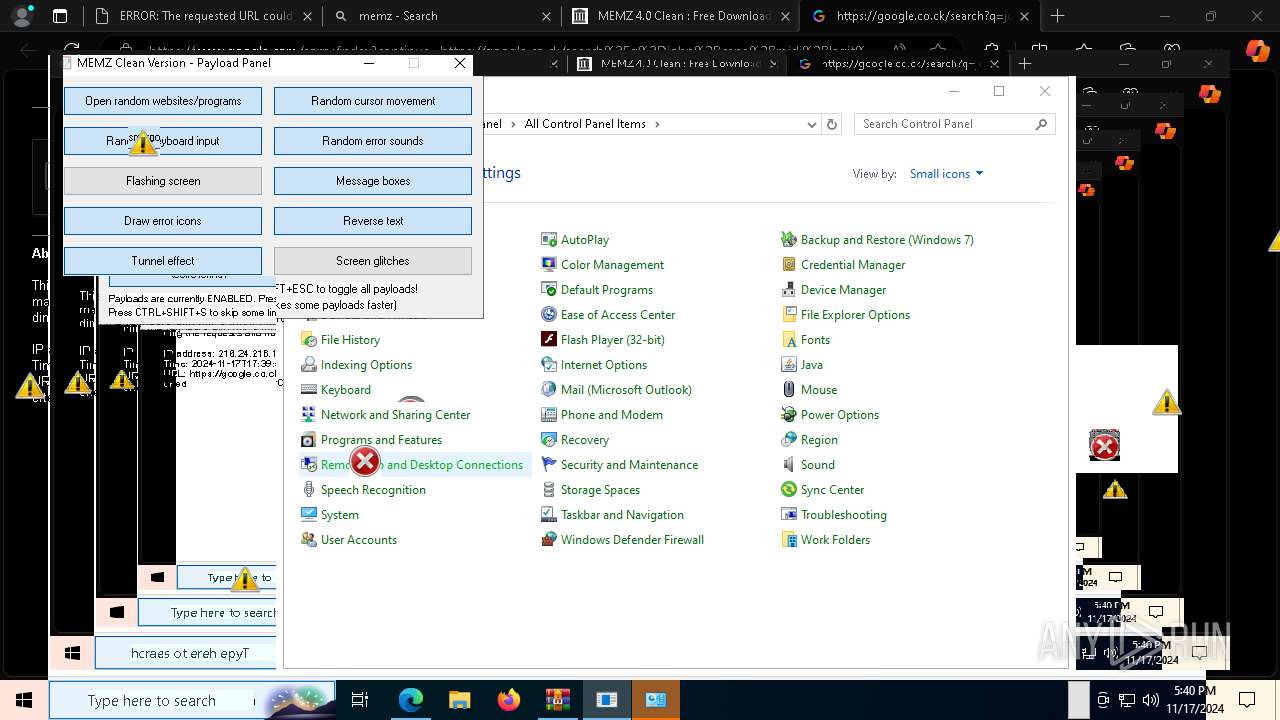Select the google.co.ck search tab
The height and width of the screenshot is (720, 1280).
[920, 16]
